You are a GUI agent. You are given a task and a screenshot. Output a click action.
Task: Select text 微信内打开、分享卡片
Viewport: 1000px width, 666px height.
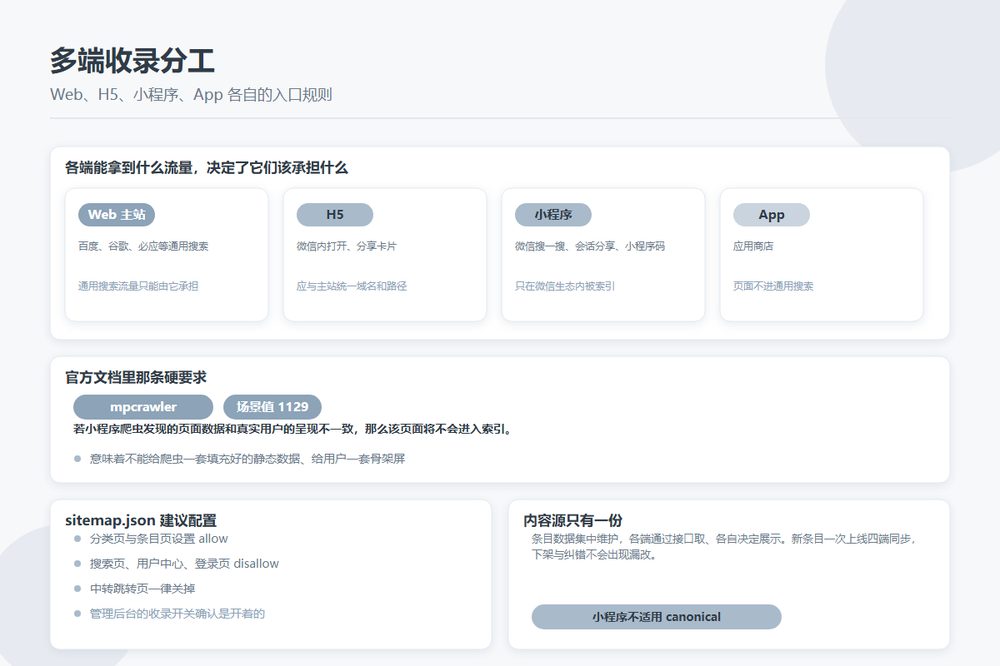pos(346,246)
